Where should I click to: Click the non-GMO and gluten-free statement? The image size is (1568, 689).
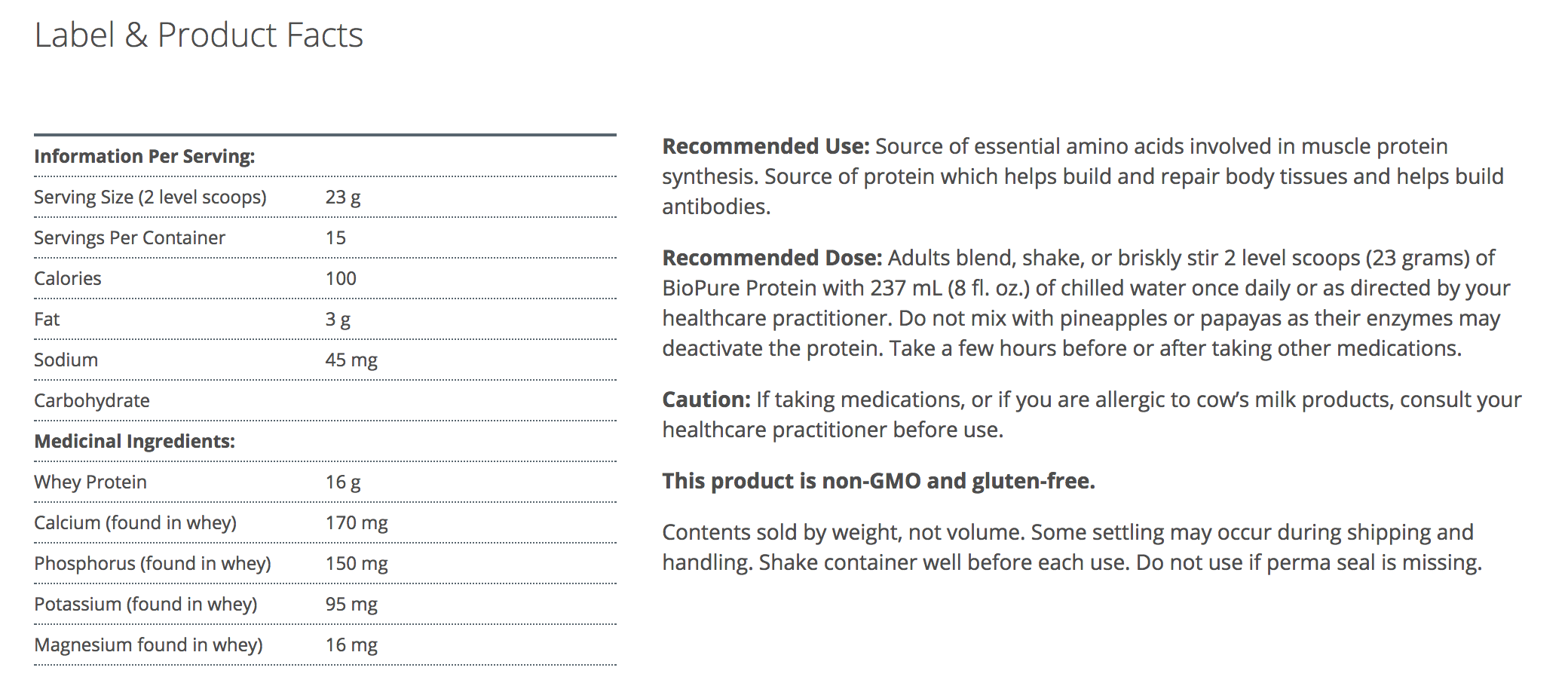point(878,481)
